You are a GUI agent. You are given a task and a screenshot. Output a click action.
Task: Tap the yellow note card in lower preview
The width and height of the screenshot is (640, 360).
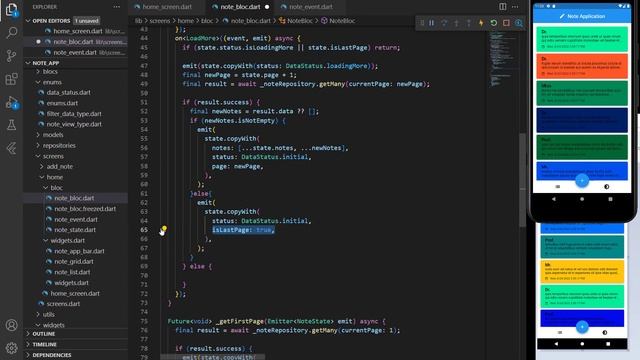click(x=582, y=271)
